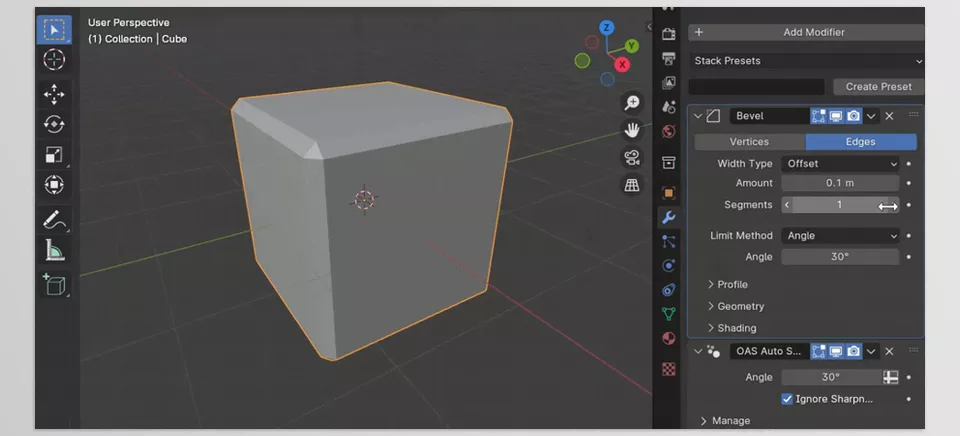The image size is (960, 436).
Task: Open Bevel modifier extra options arrow
Action: [871, 116]
